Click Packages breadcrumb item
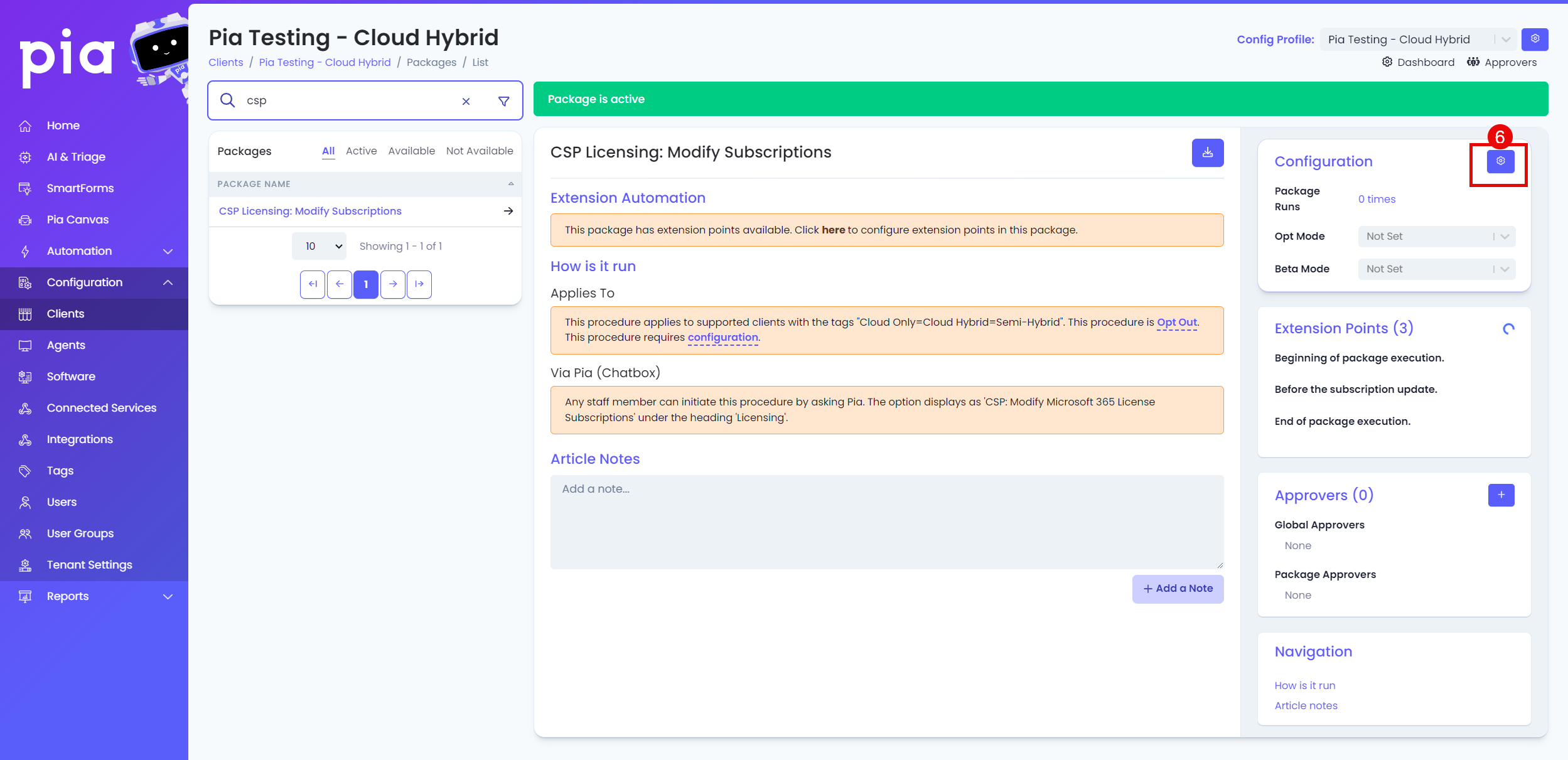This screenshot has height=760, width=1568. click(432, 62)
